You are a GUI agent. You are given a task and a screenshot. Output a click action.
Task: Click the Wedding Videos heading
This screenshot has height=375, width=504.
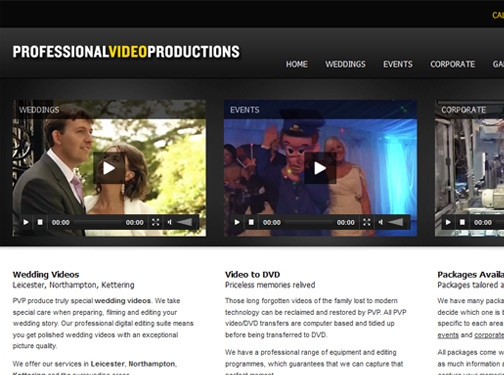coord(46,275)
